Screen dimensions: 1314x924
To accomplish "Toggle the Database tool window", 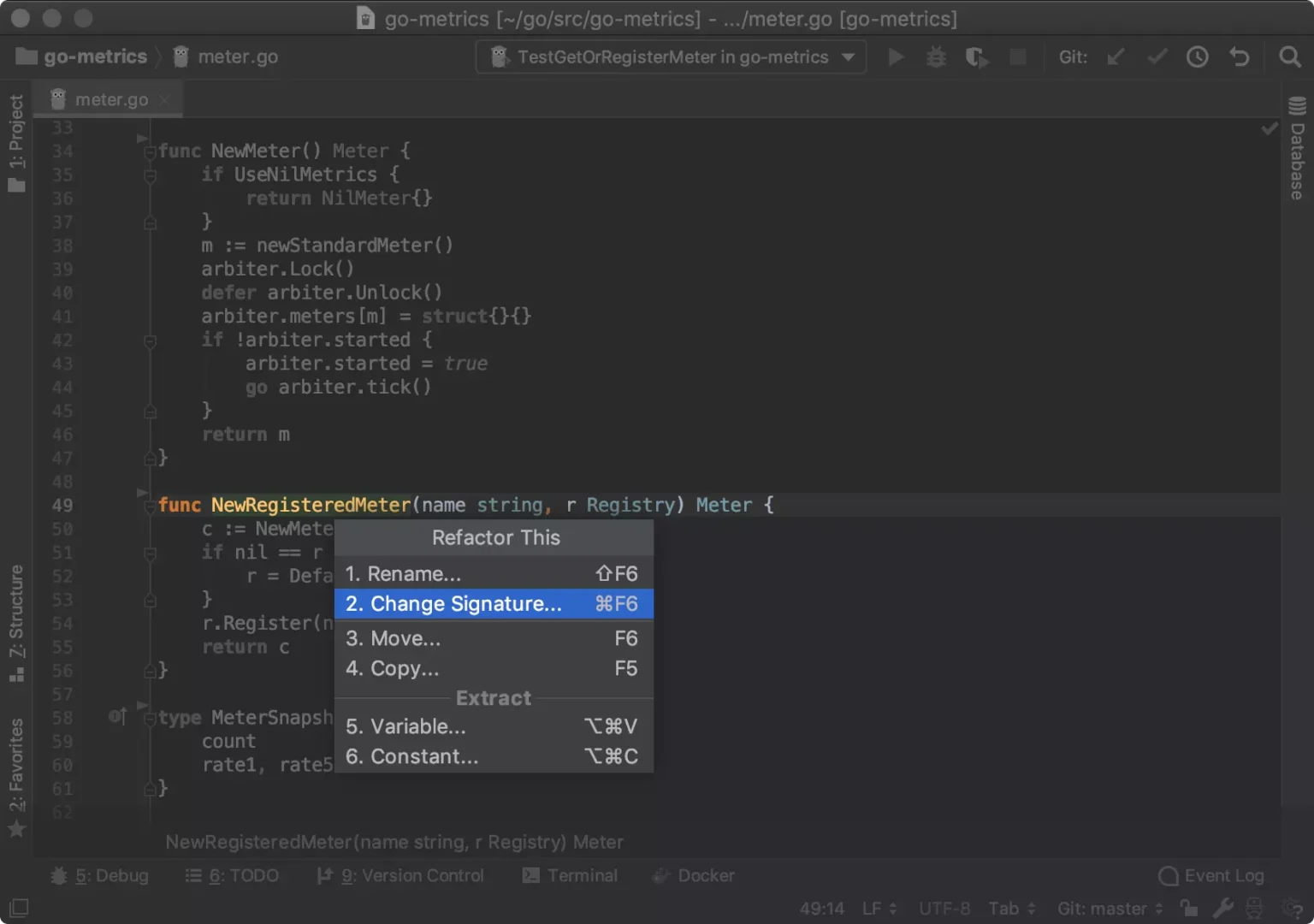I will click(1298, 149).
